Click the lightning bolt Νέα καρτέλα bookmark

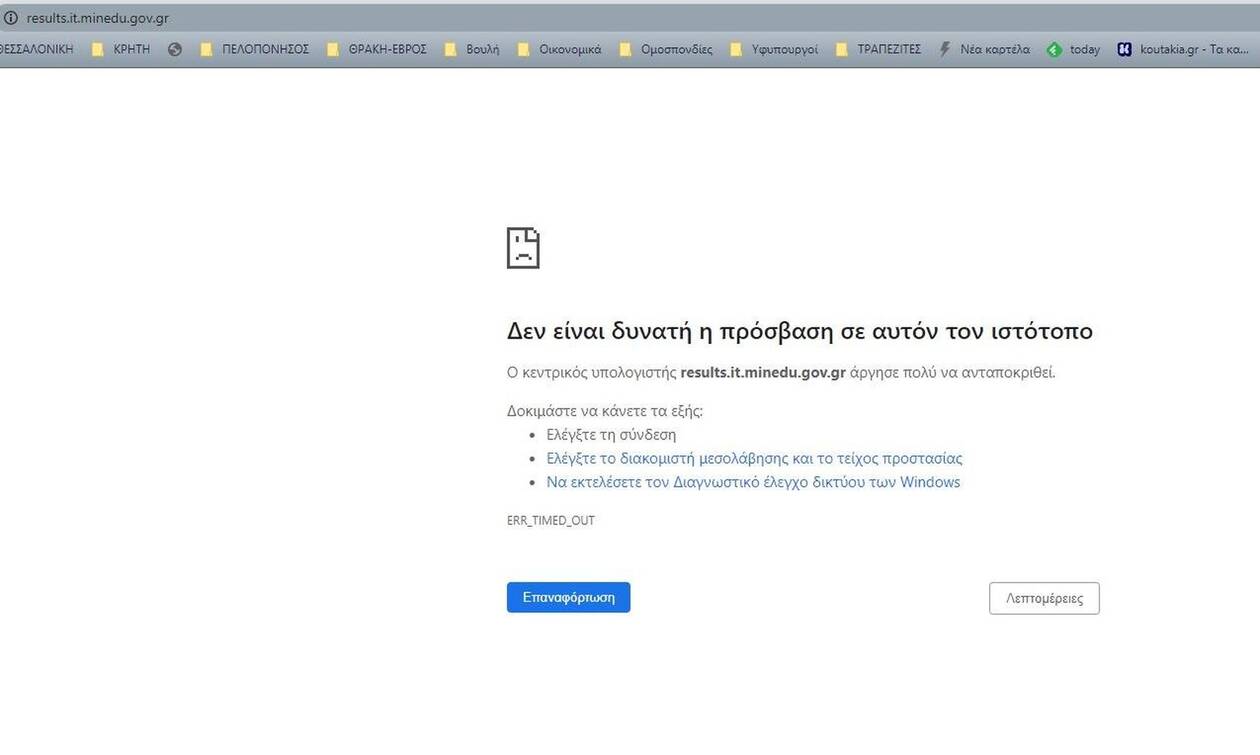(984, 49)
